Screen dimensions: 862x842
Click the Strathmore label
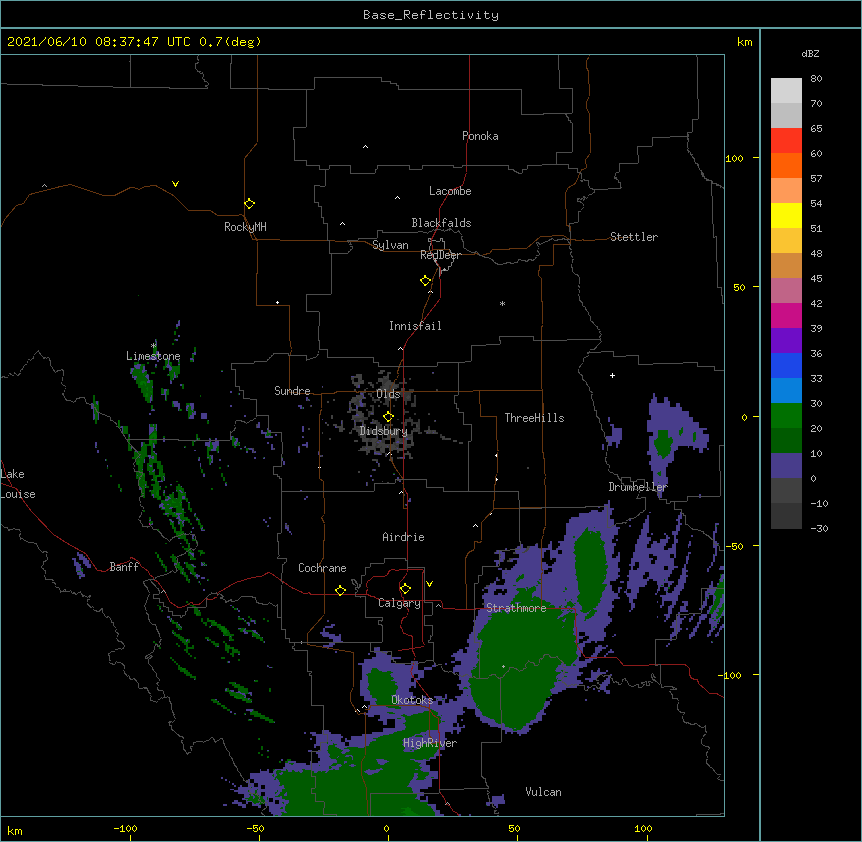[x=516, y=608]
